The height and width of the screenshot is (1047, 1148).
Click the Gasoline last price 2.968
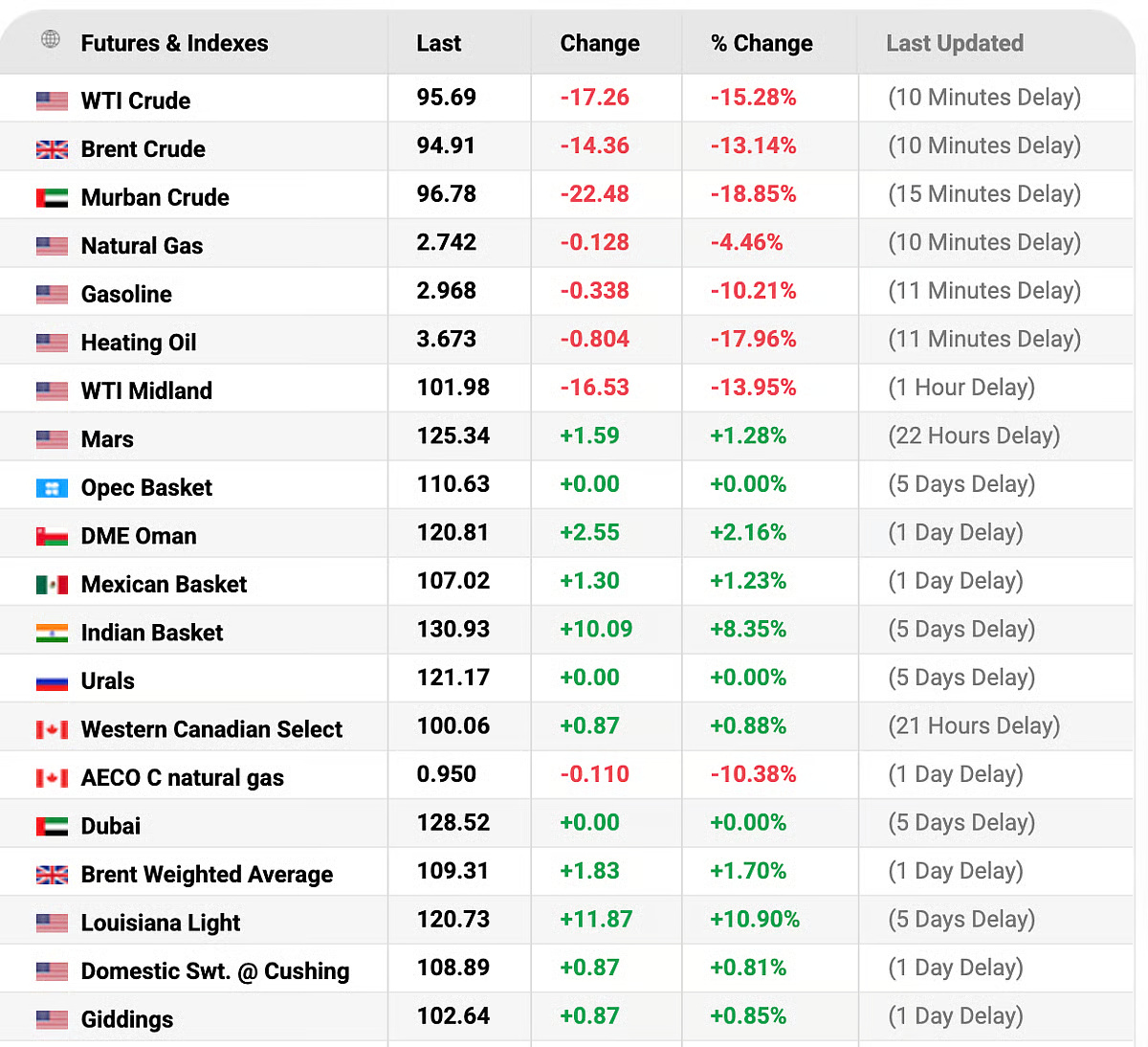446,291
